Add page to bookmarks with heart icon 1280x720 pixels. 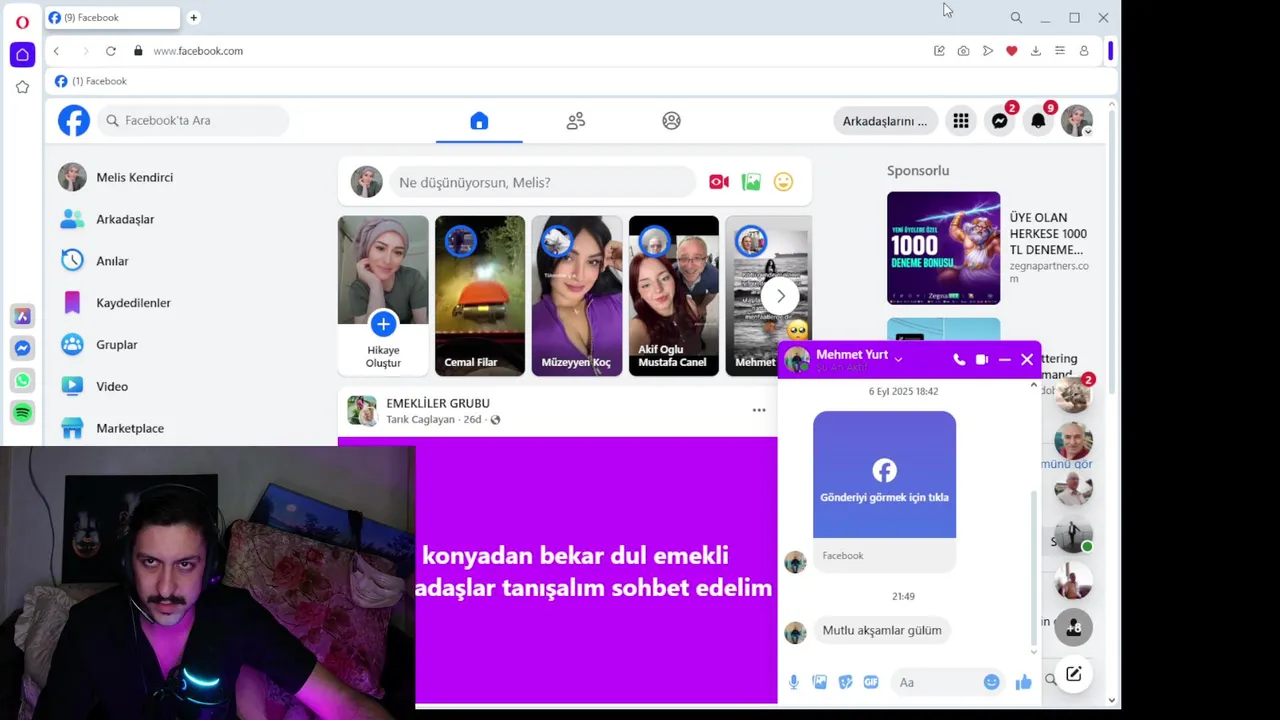1011,51
